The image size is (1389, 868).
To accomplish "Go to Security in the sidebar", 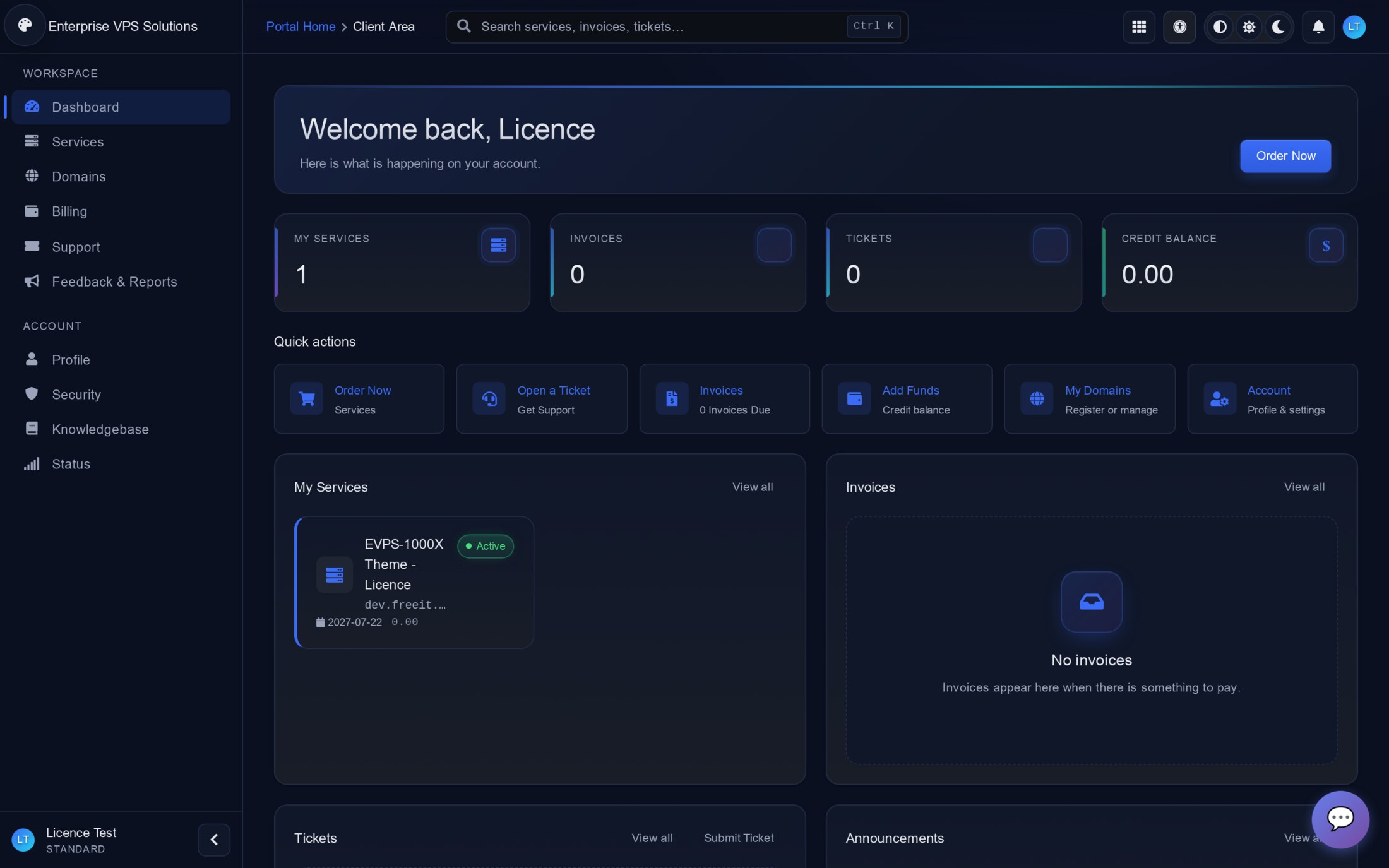I will coord(121,394).
